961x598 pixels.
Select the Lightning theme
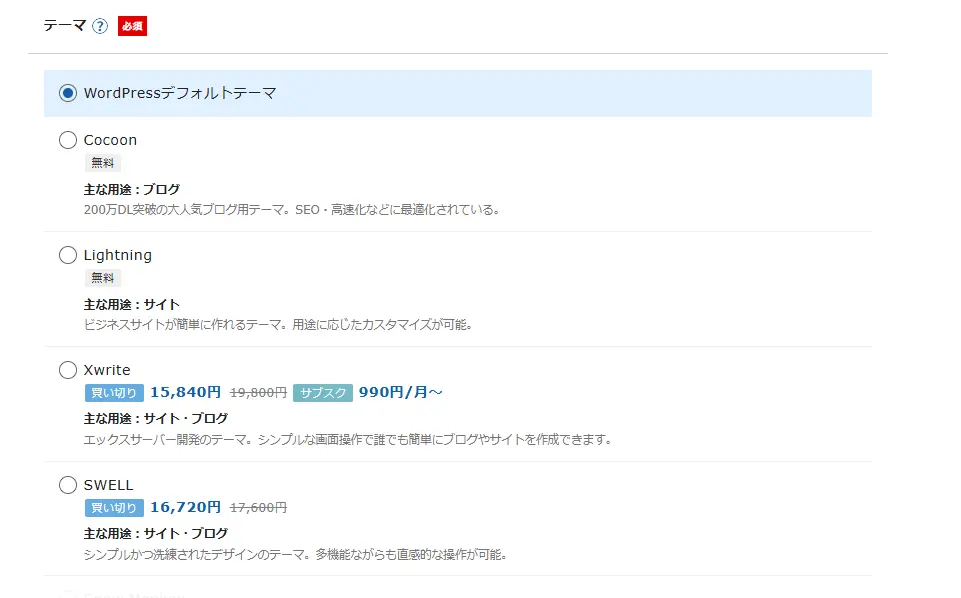(x=67, y=255)
